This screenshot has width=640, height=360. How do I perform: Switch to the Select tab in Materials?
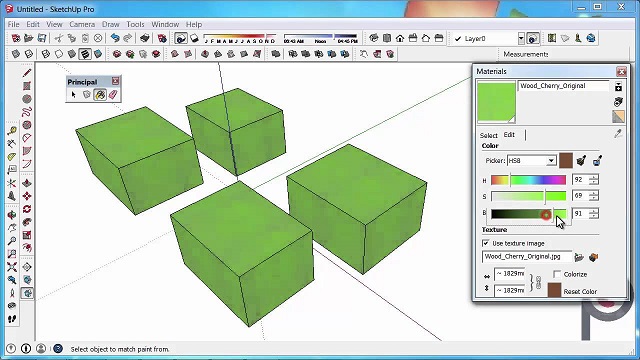coord(489,135)
